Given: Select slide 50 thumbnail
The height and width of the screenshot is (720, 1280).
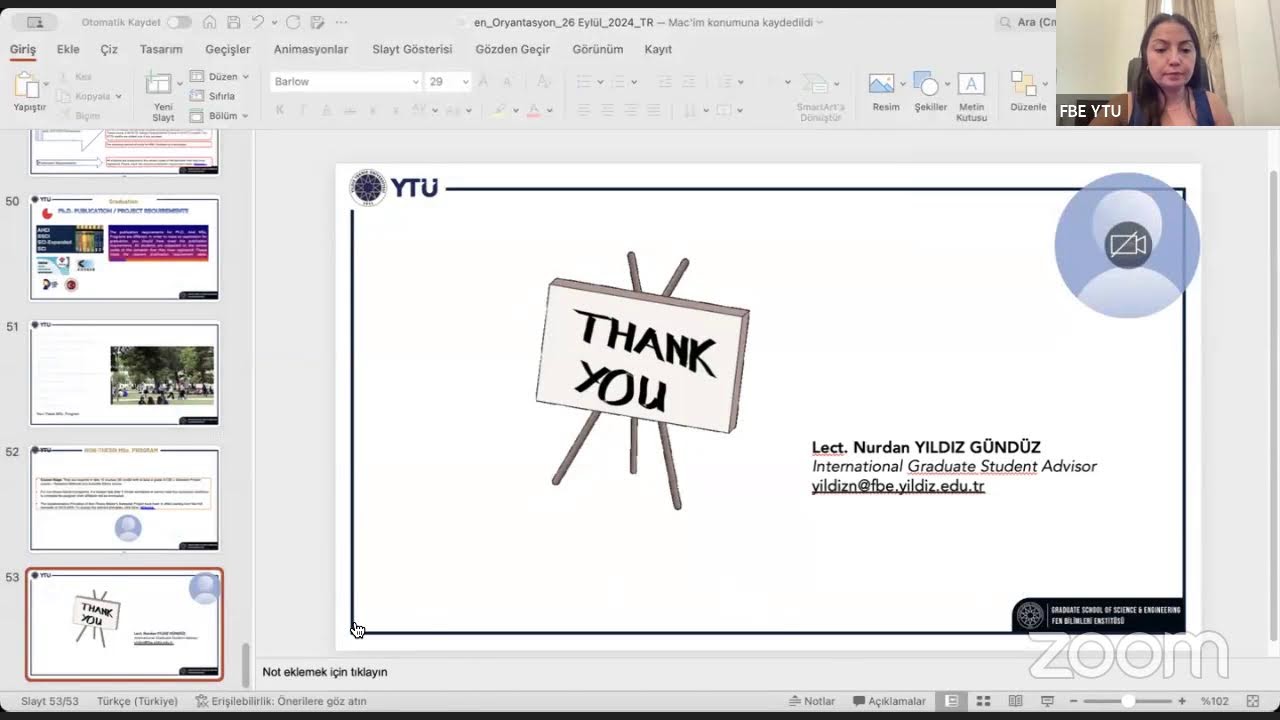Looking at the screenshot, I should [x=124, y=248].
